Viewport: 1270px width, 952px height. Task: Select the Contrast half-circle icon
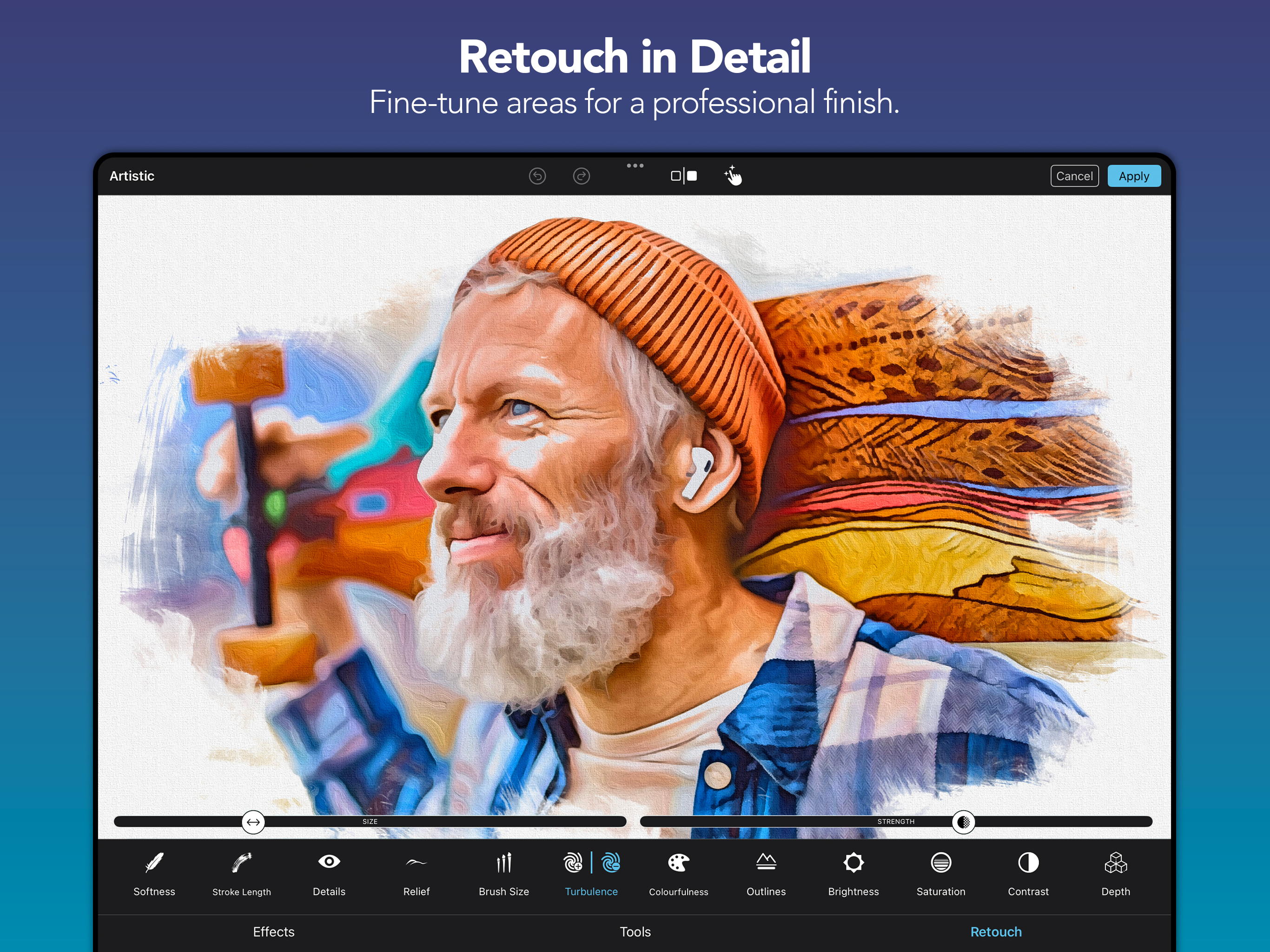click(x=1028, y=862)
